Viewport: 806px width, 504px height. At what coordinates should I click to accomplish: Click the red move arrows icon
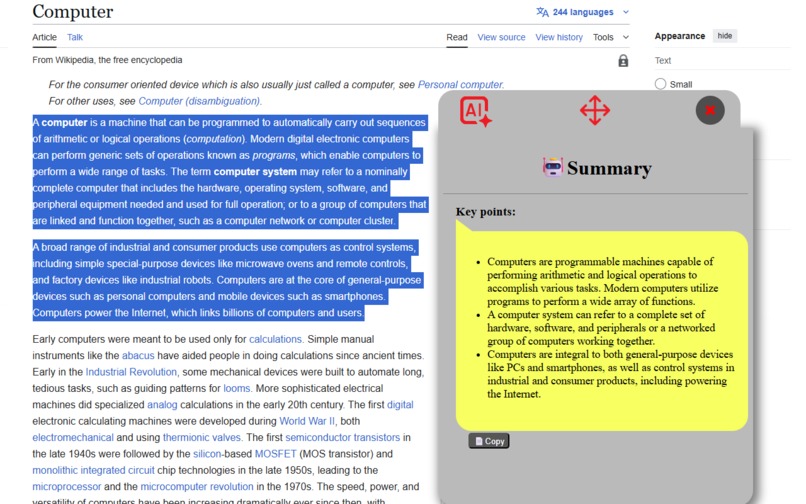click(595, 110)
